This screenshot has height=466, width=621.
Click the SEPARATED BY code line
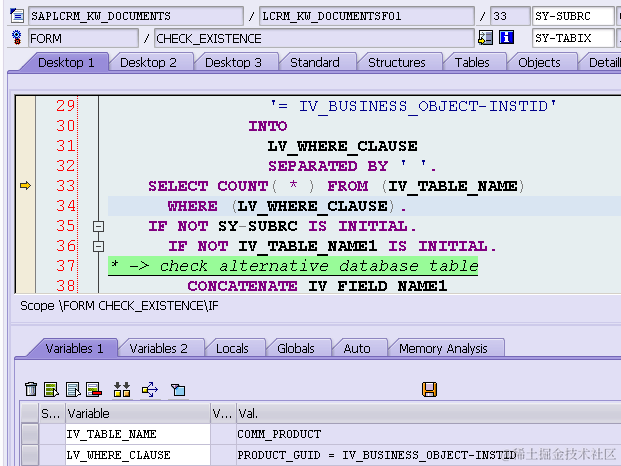click(352, 165)
